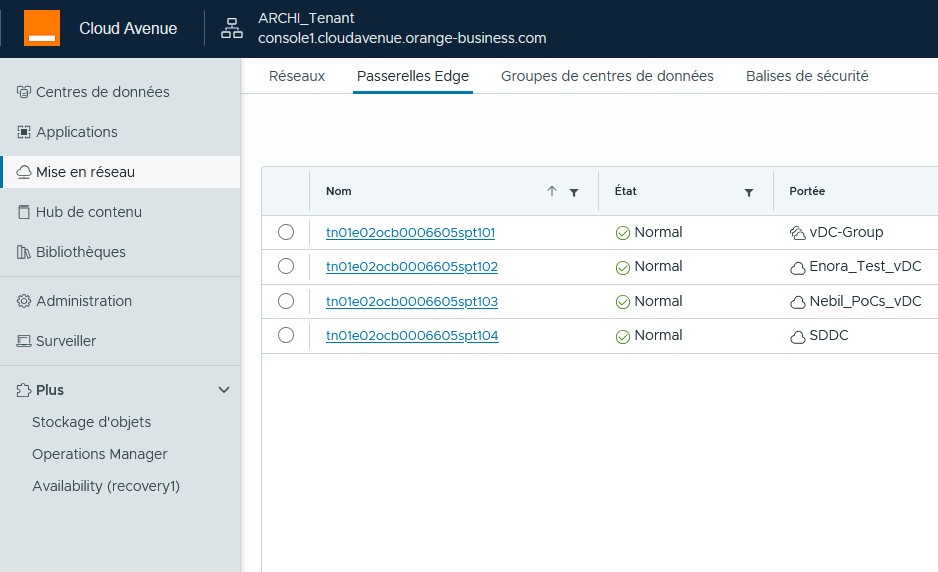
Task: Switch to Balises de sécurité tab
Action: 807,76
